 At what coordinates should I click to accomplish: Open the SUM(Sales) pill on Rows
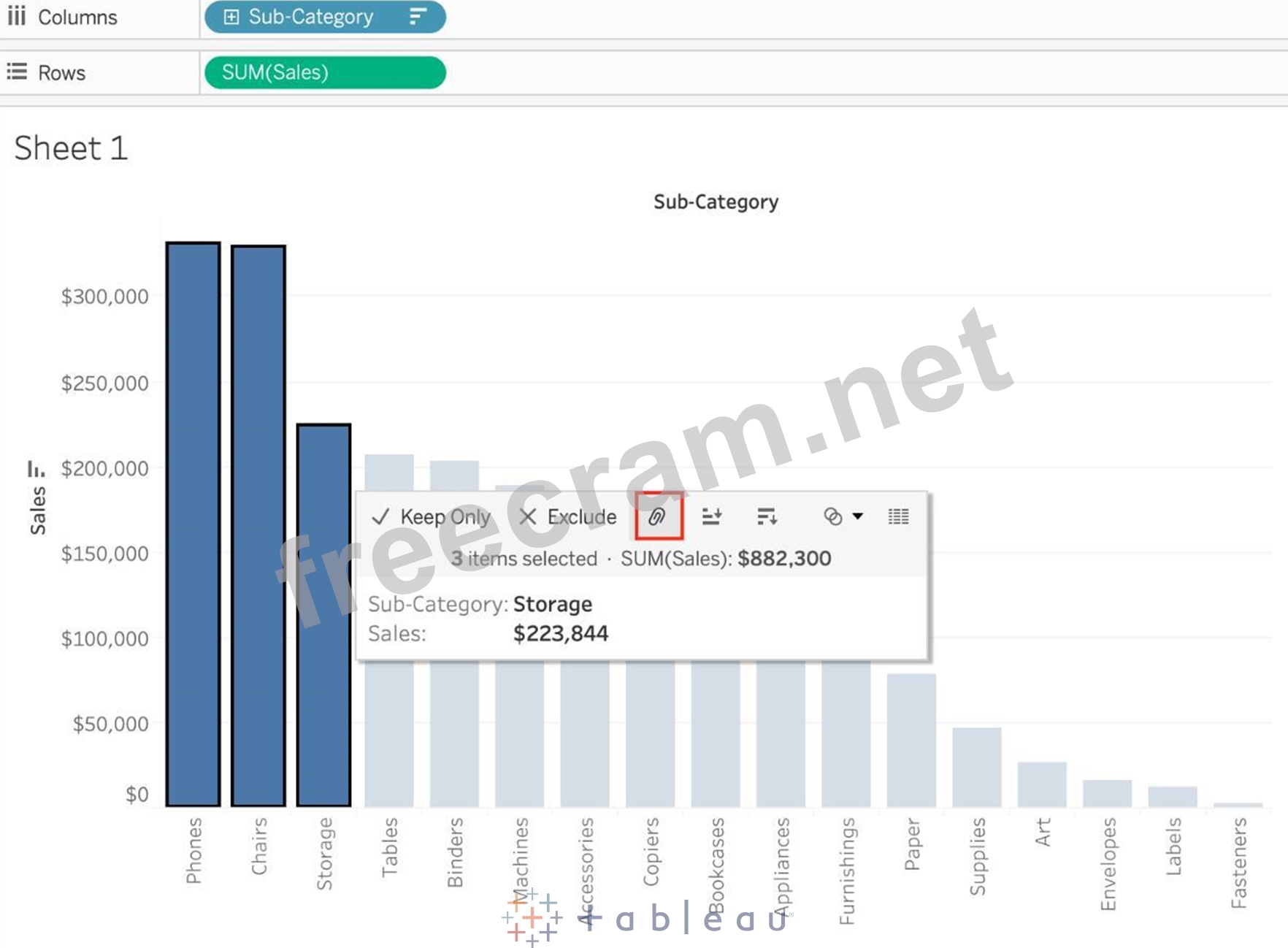coord(324,72)
